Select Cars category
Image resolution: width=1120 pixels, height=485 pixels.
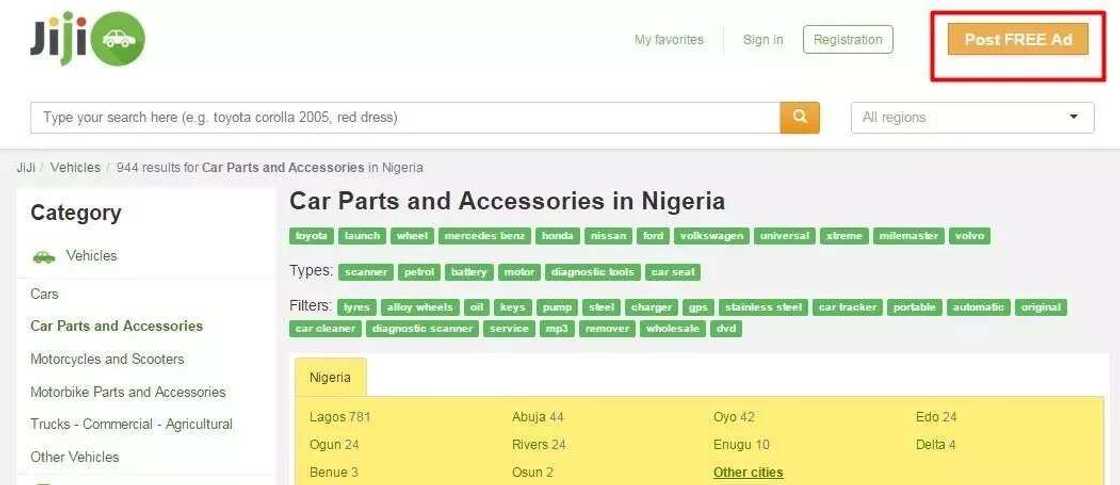44,294
